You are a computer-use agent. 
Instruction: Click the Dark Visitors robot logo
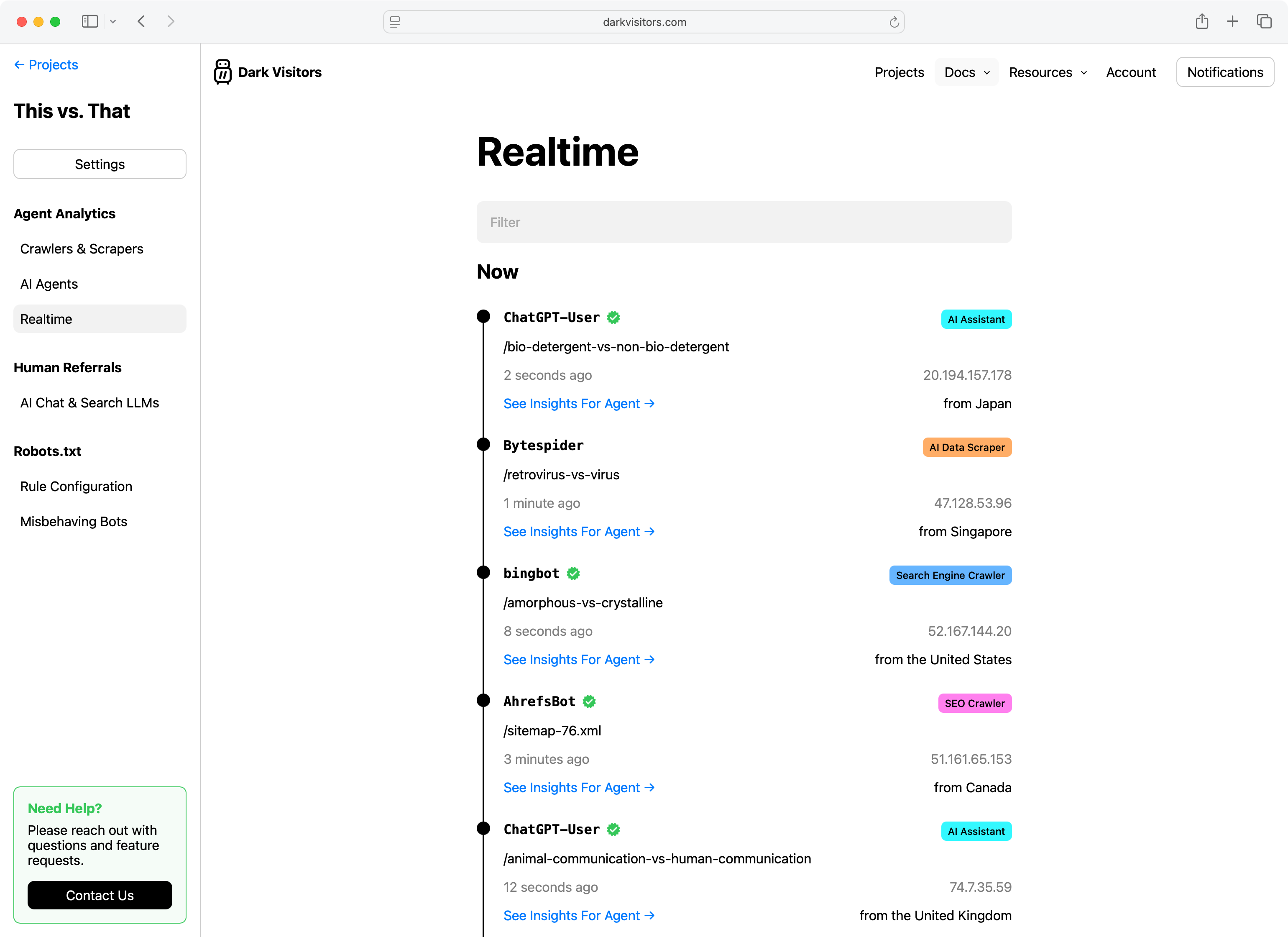tap(222, 72)
